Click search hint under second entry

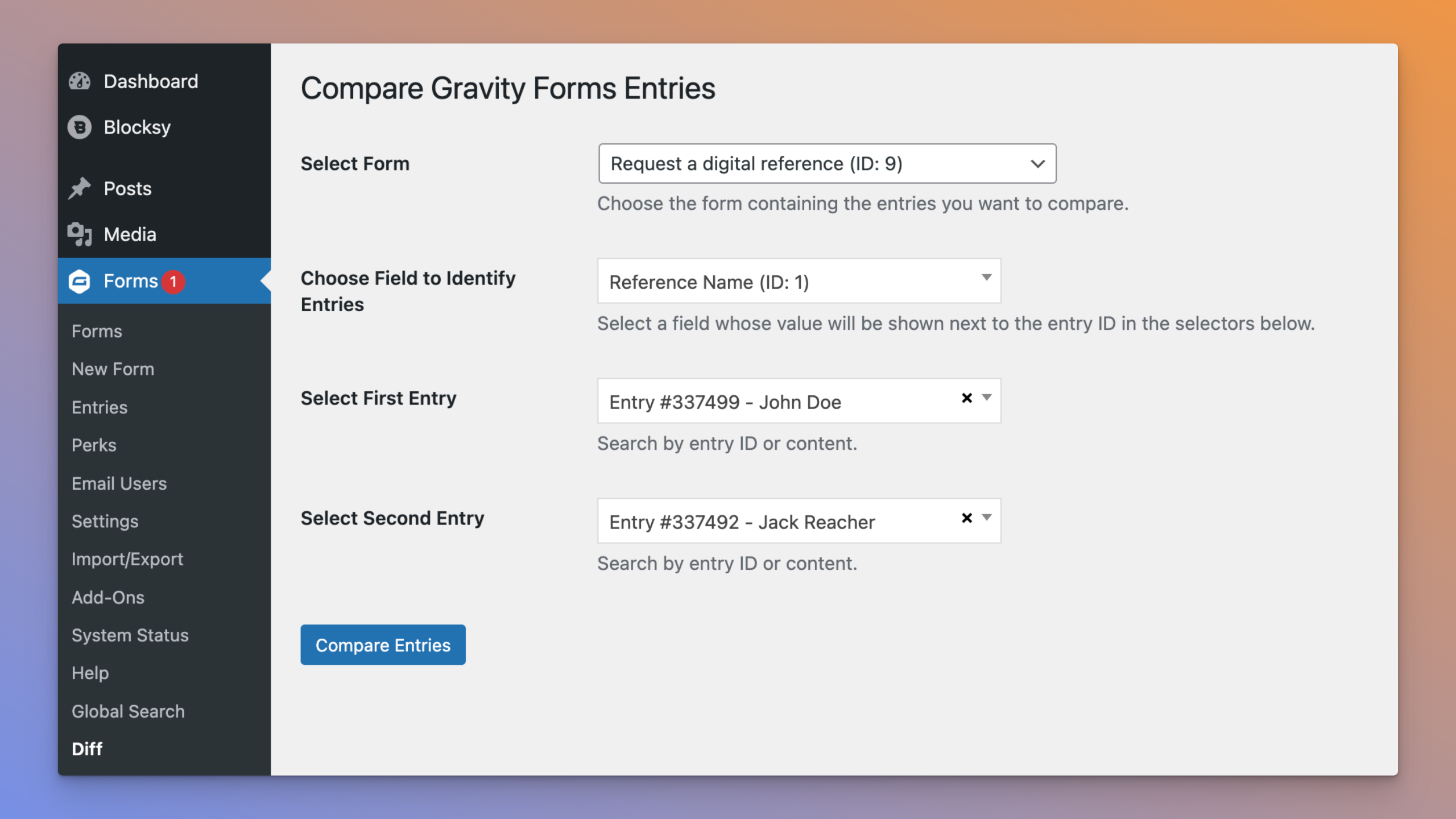click(x=727, y=564)
